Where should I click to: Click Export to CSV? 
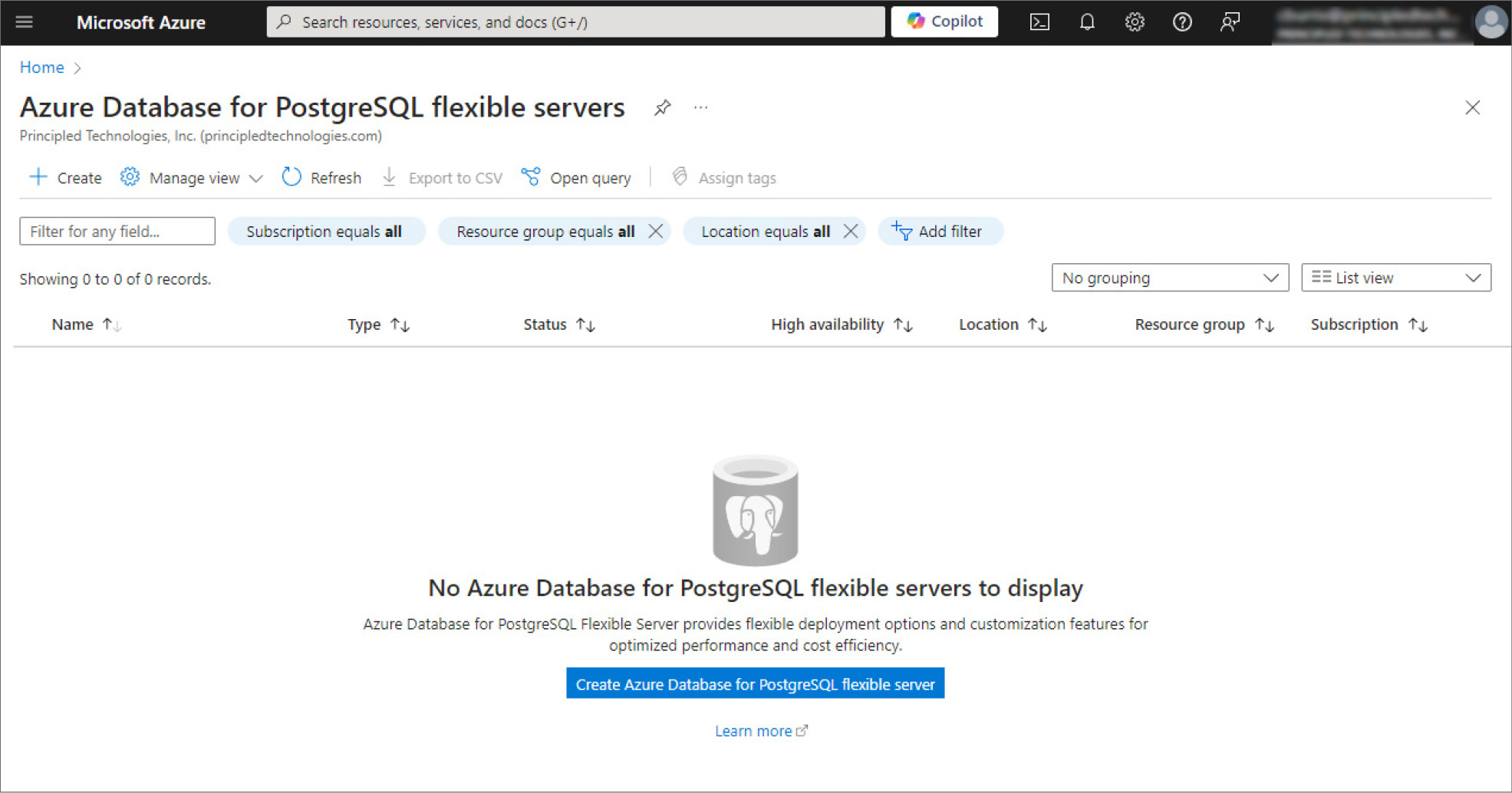[443, 177]
